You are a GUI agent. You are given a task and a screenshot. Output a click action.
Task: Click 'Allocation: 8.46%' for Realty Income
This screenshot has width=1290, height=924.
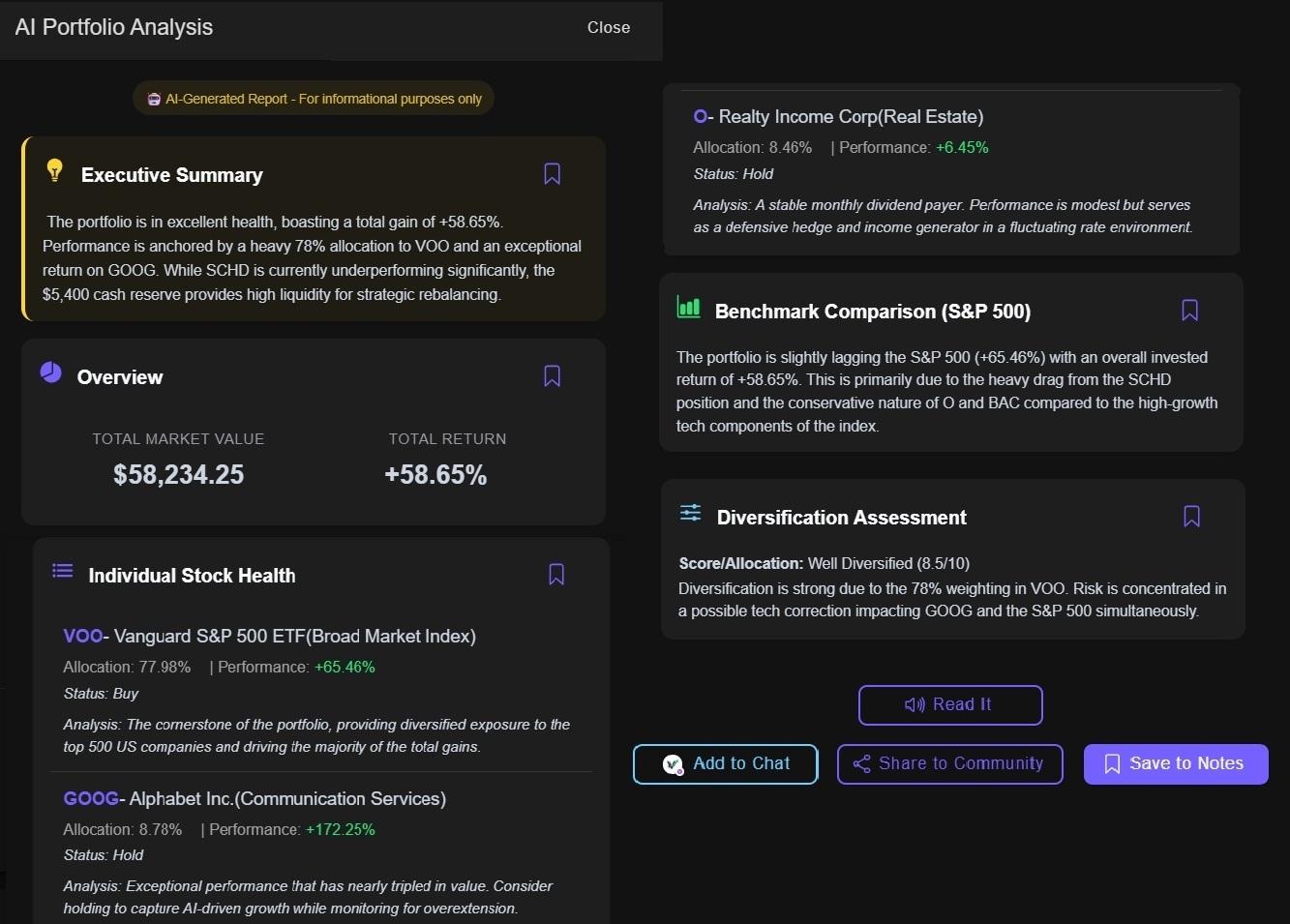752,148
